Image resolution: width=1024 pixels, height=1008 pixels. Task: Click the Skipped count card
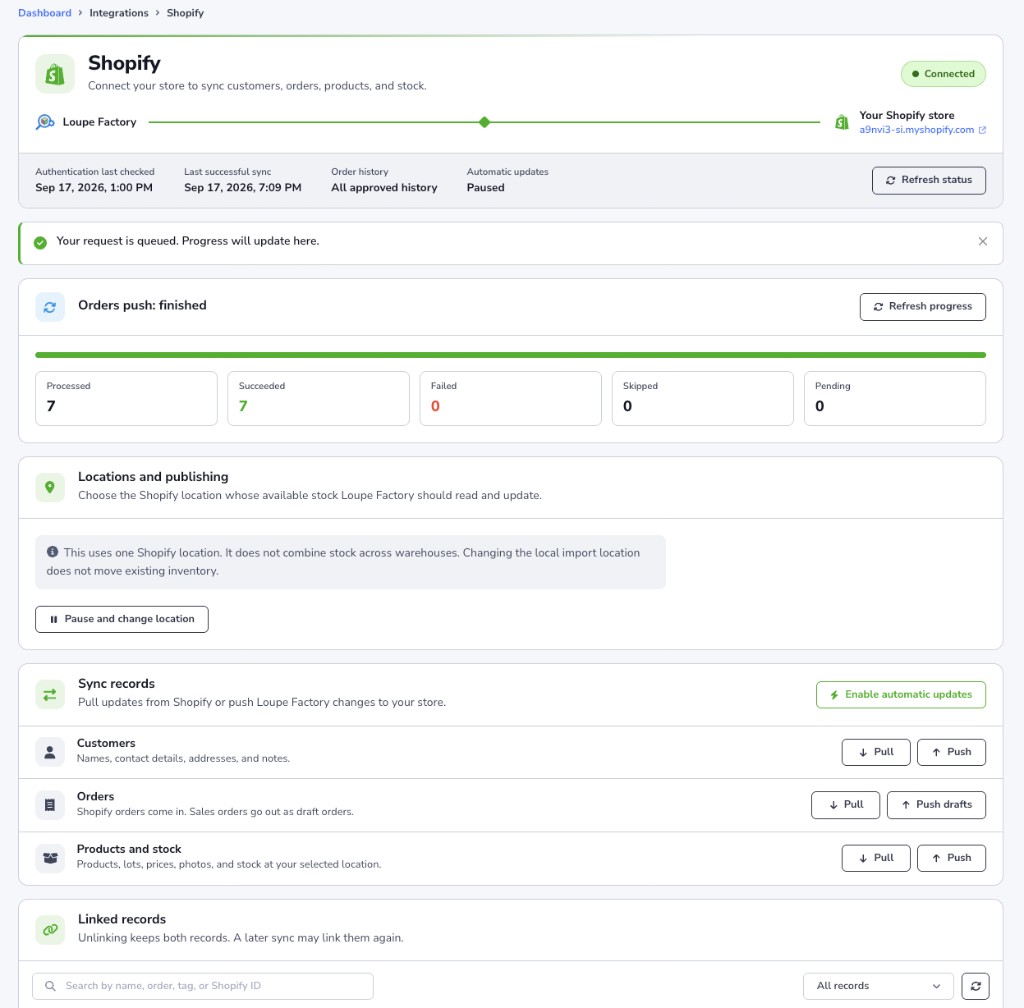[702, 398]
